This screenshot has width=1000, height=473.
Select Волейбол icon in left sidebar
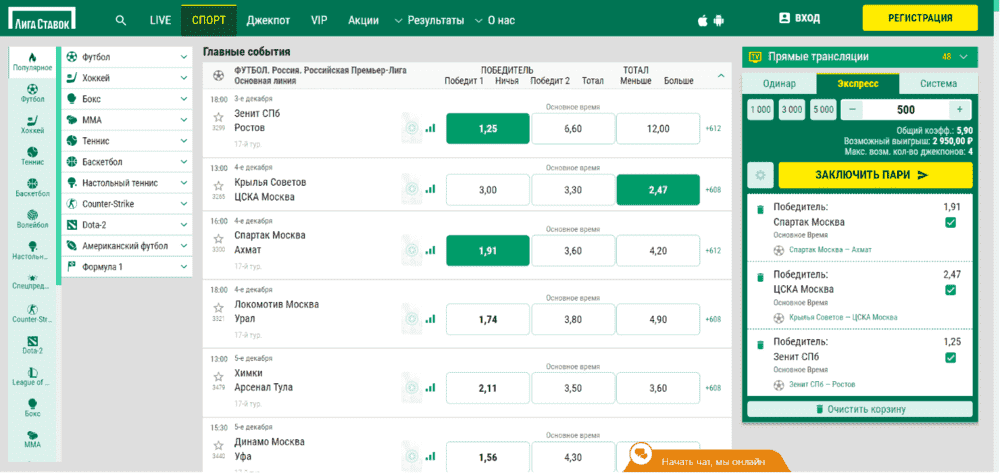[x=32, y=217]
